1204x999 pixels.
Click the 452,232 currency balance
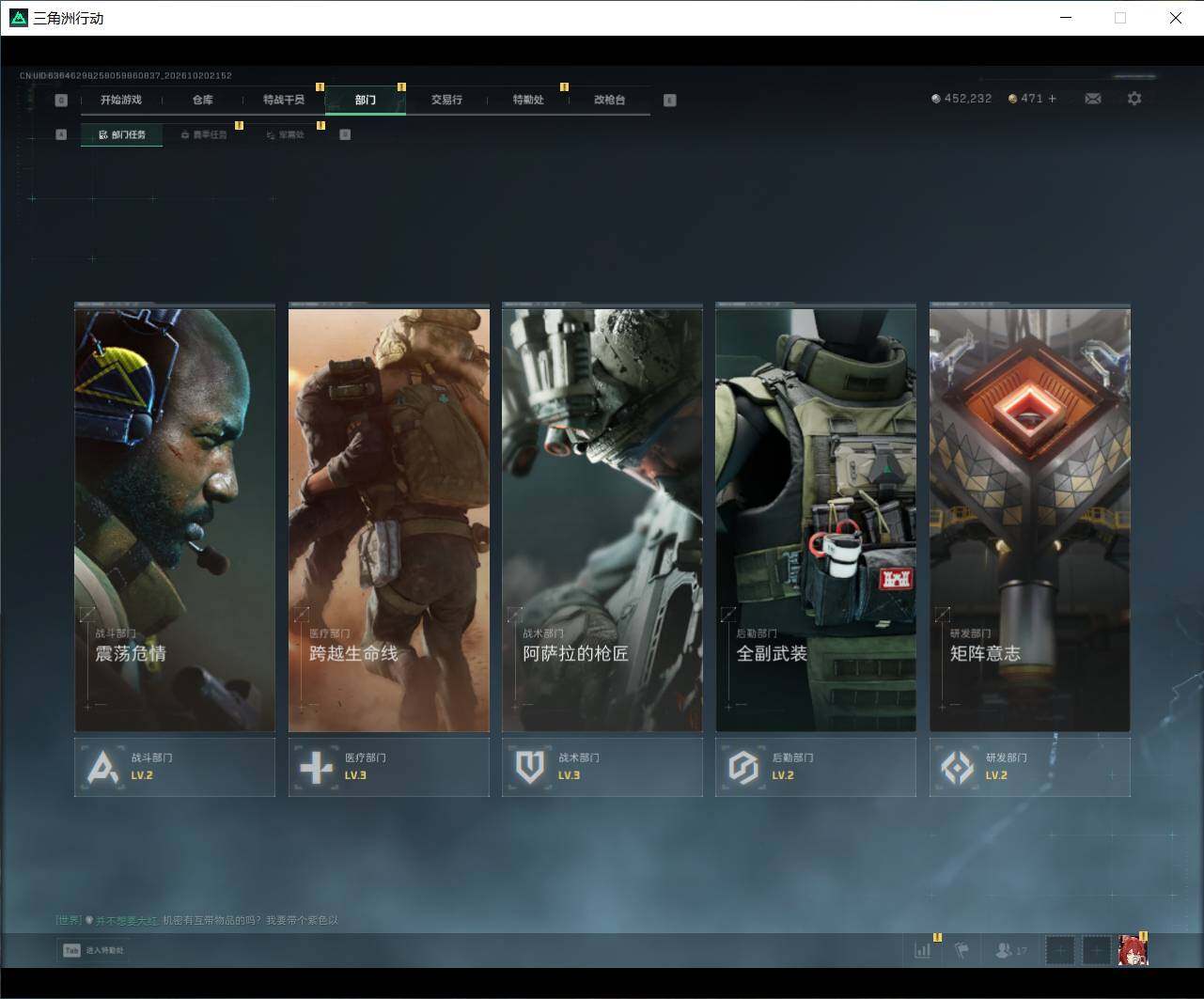coord(962,99)
